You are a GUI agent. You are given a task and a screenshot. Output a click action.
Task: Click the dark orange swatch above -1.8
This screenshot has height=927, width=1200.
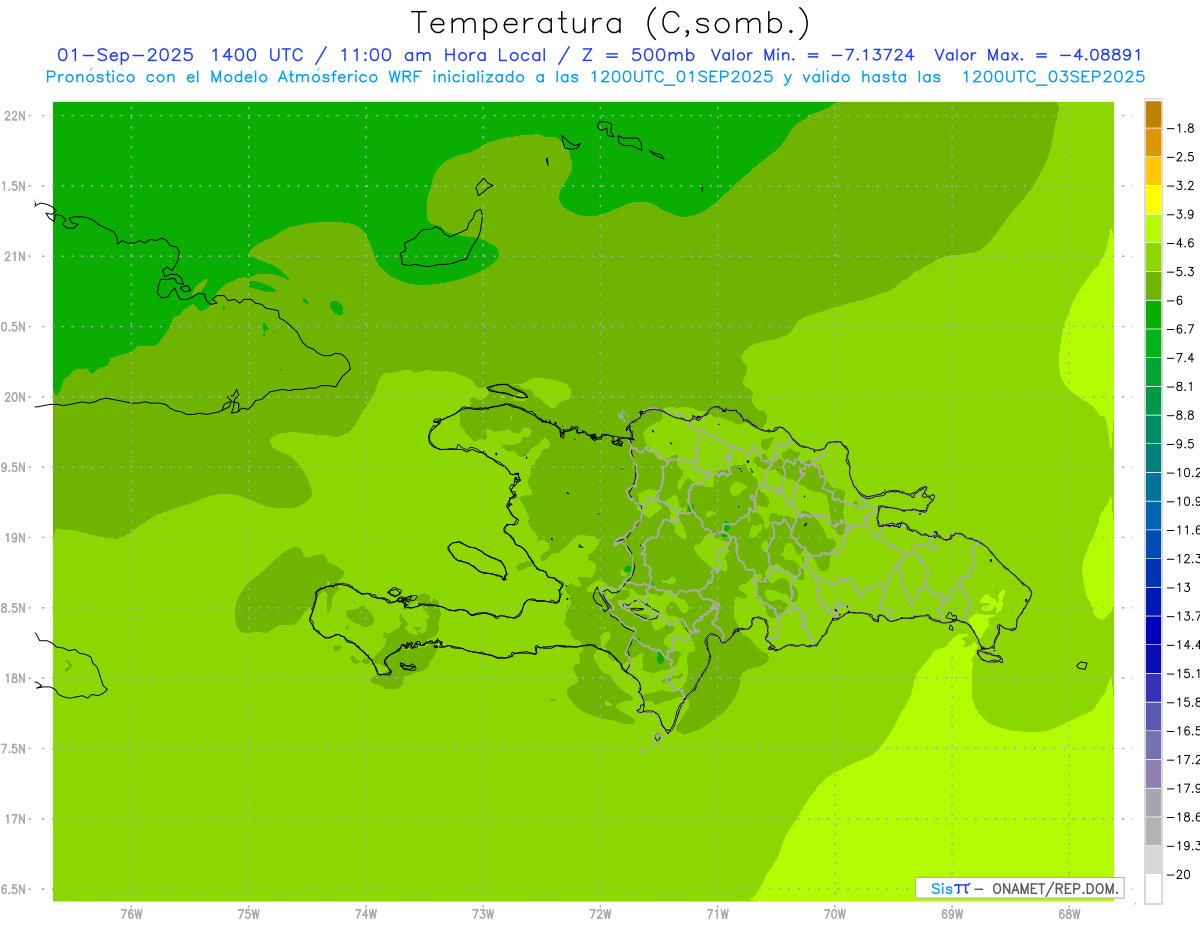pos(1153,113)
